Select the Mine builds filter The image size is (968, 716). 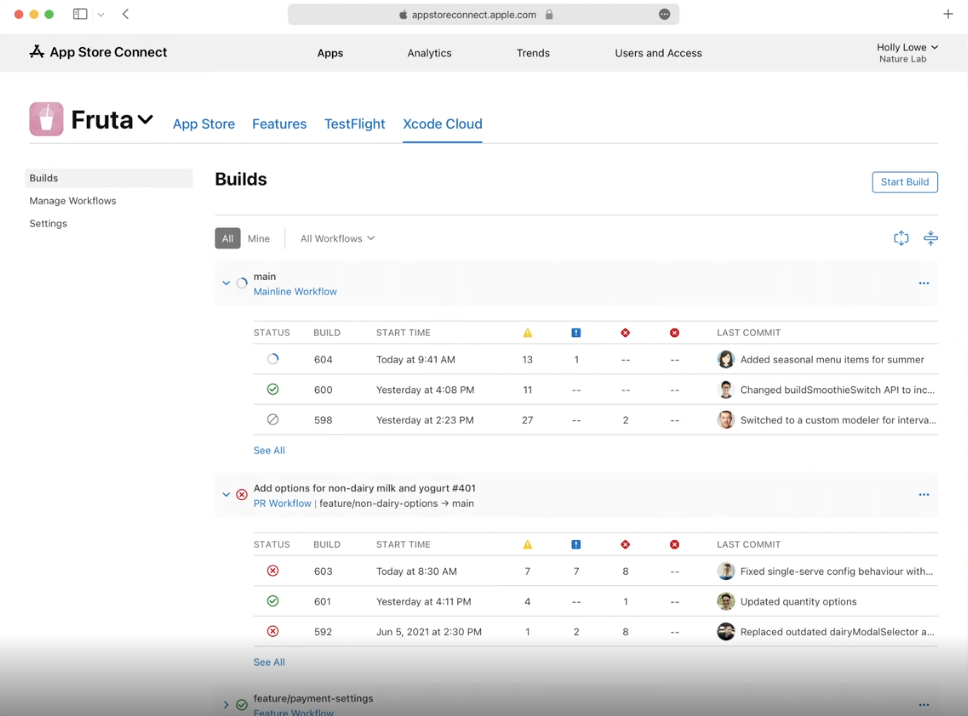click(x=259, y=238)
